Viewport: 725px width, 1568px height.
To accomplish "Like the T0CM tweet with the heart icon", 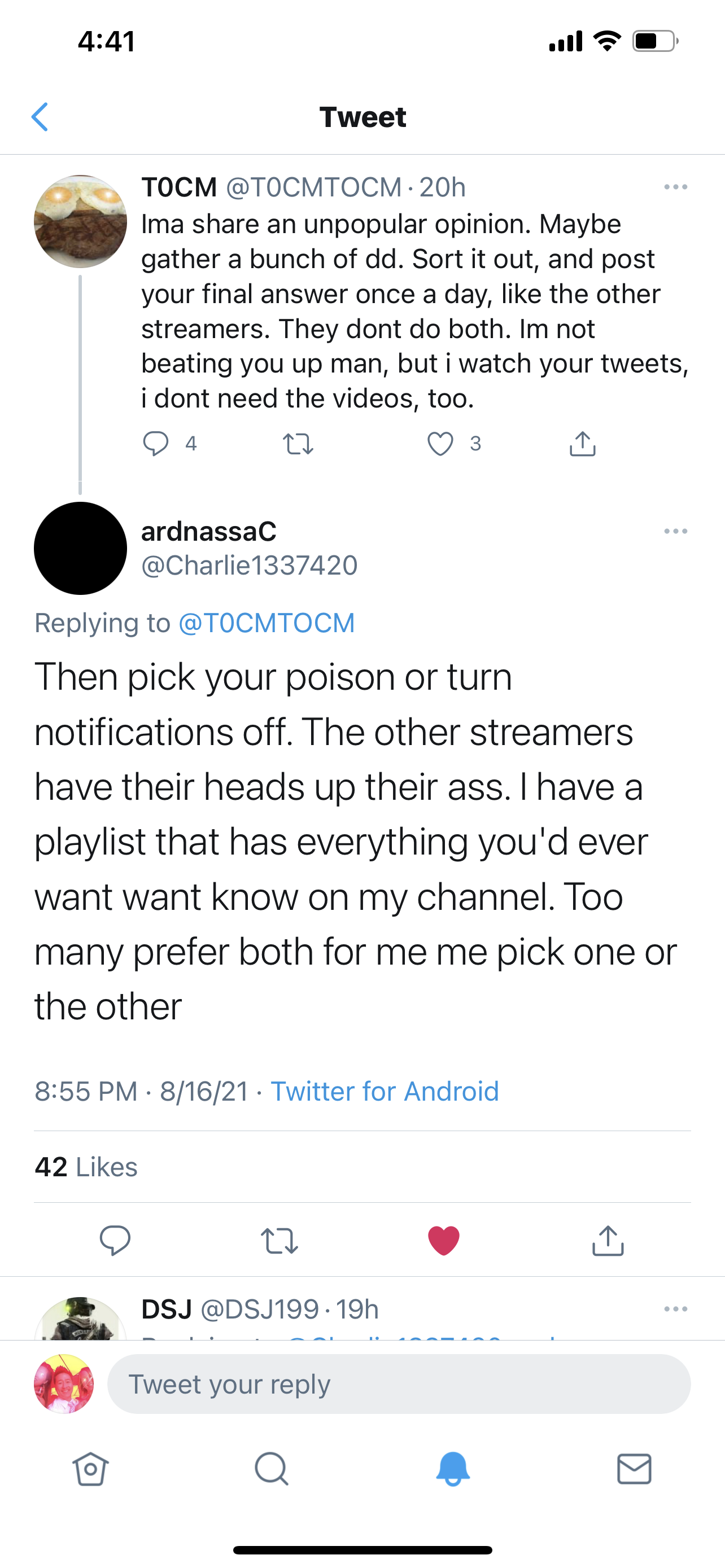I will coord(440,444).
